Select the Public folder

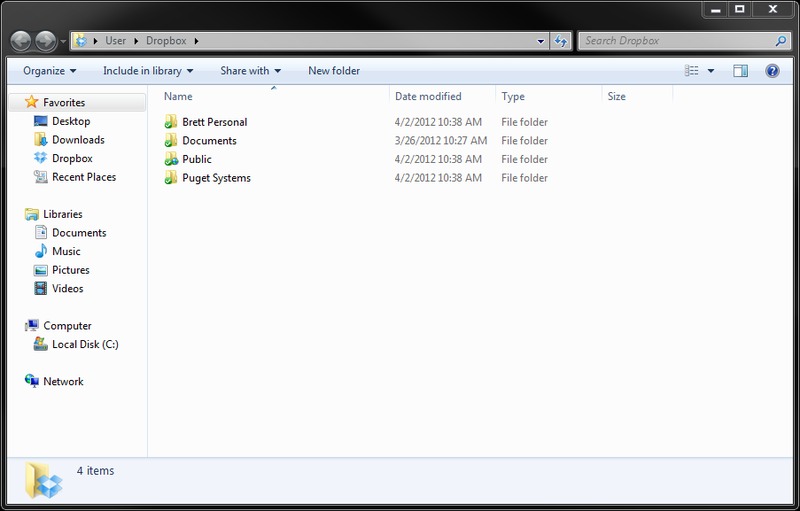click(197, 159)
